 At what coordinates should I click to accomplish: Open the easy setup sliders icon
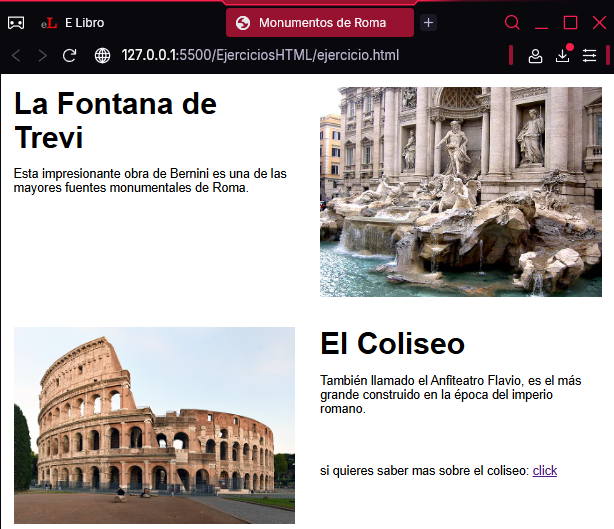[589, 56]
